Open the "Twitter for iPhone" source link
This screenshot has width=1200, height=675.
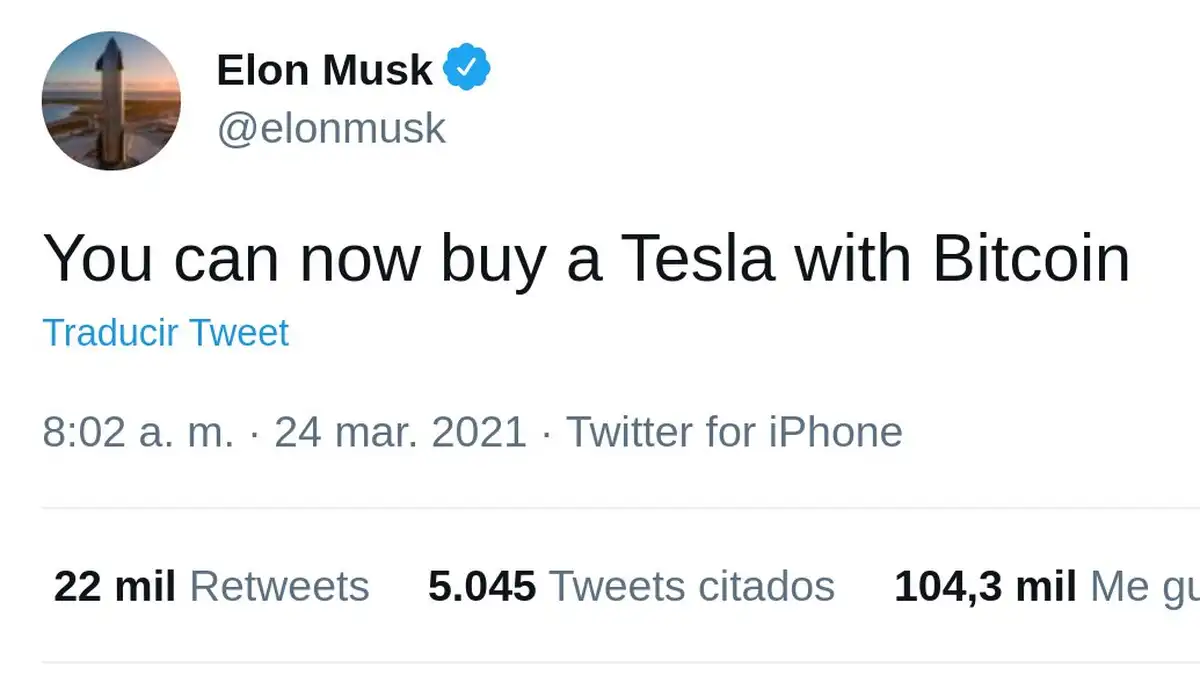point(735,432)
